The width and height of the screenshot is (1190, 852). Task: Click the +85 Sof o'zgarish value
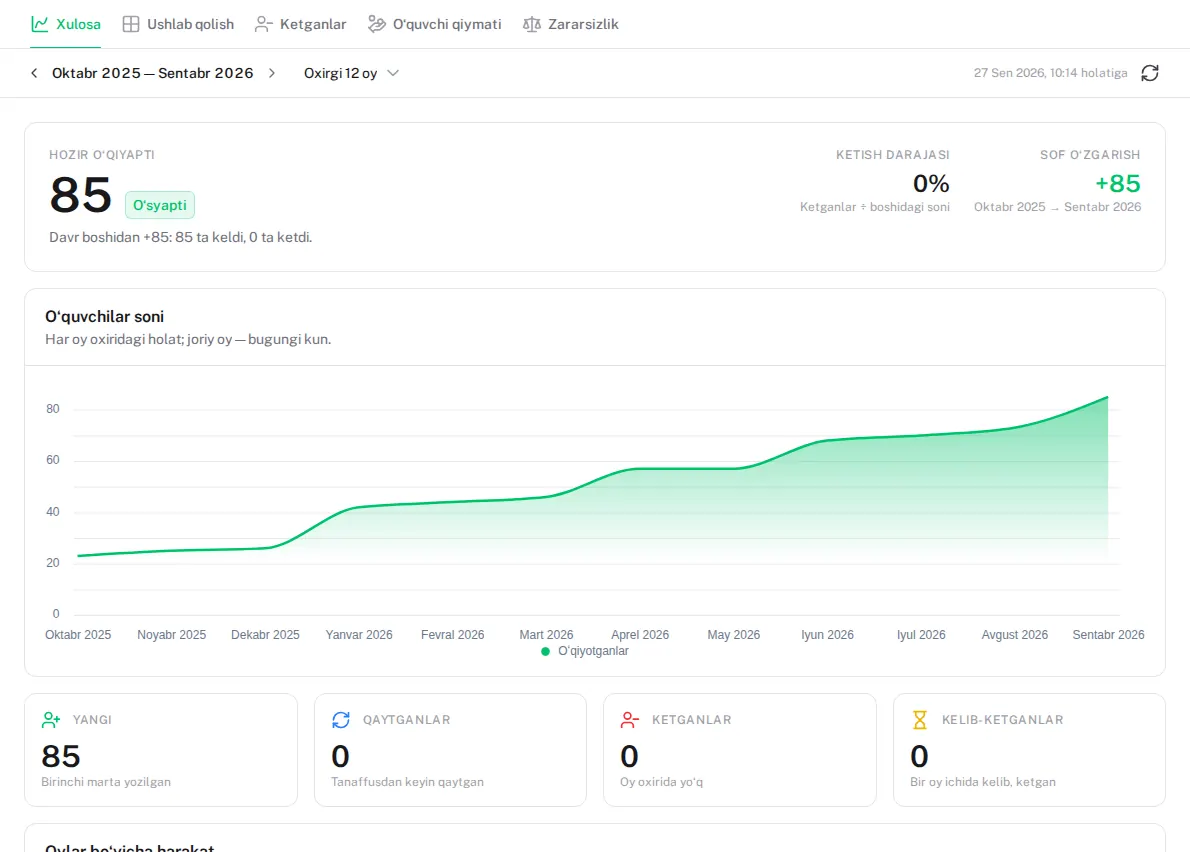1118,184
